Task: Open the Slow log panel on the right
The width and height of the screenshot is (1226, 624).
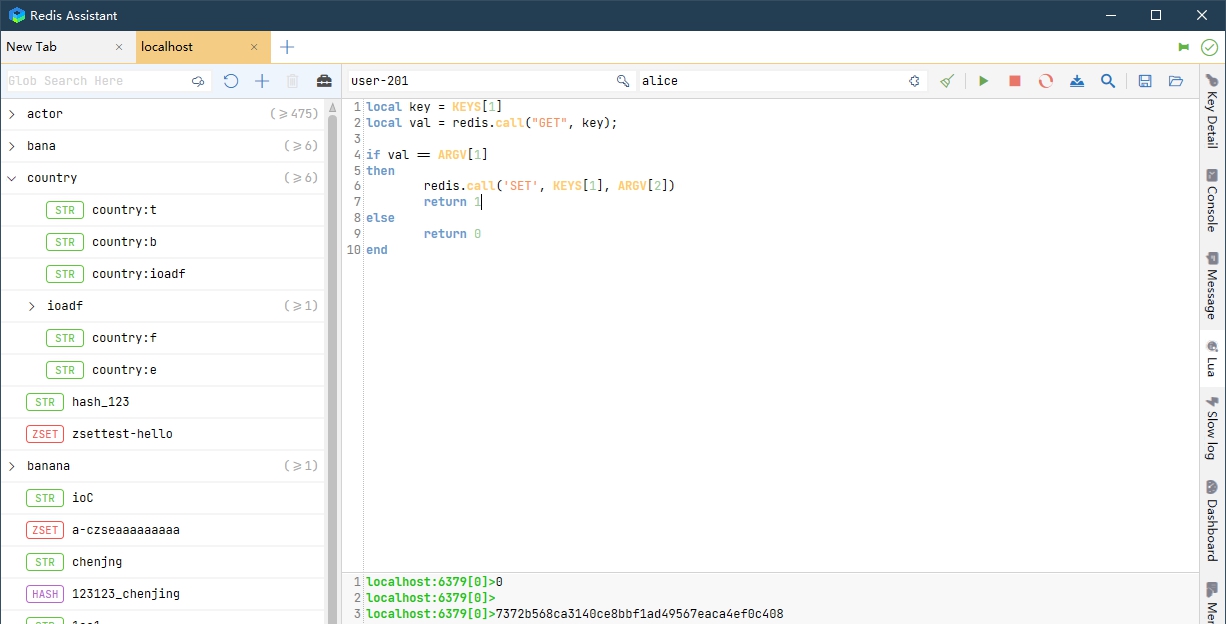Action: point(1212,430)
